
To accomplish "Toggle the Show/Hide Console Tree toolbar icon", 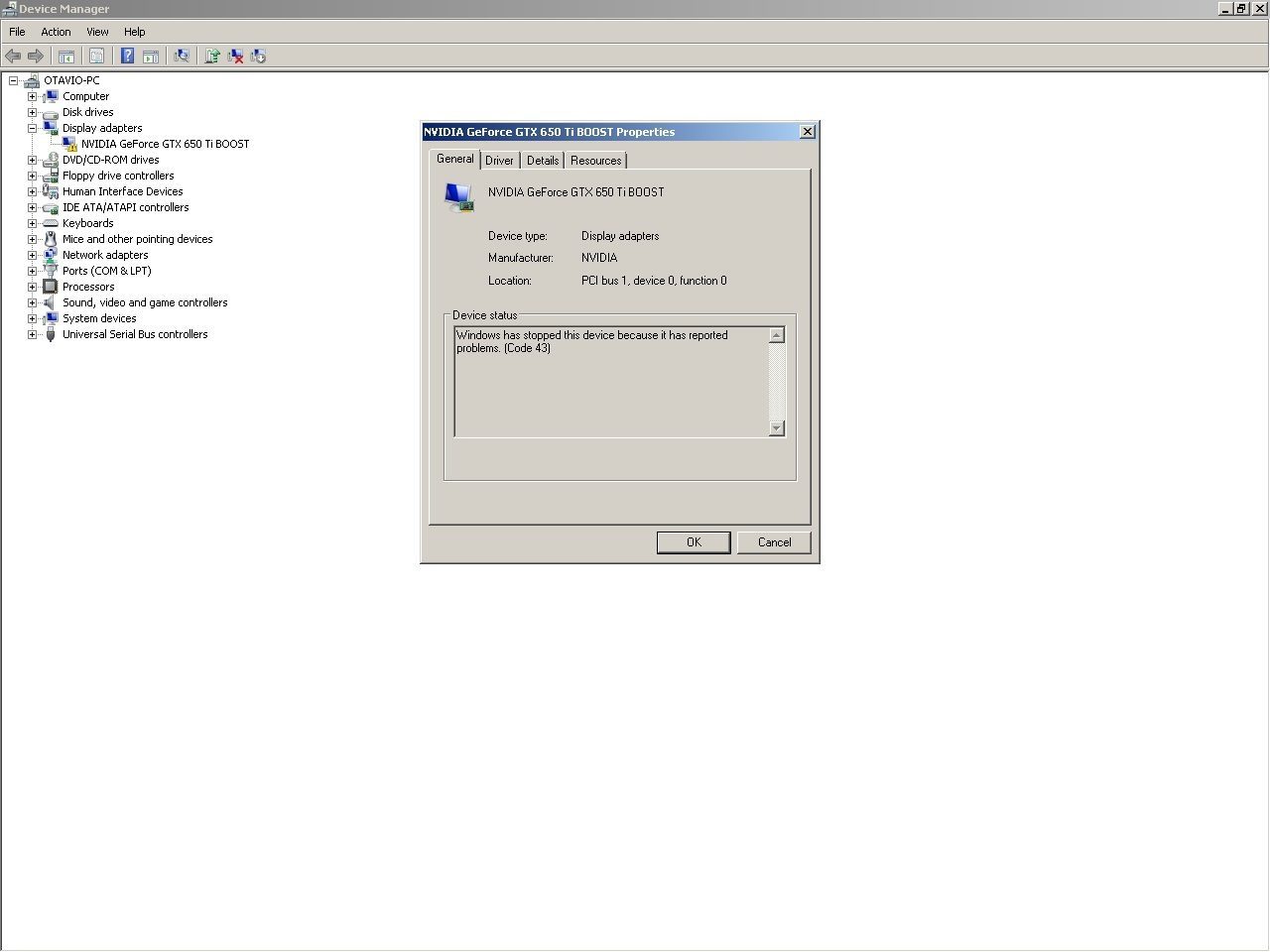I will (66, 57).
